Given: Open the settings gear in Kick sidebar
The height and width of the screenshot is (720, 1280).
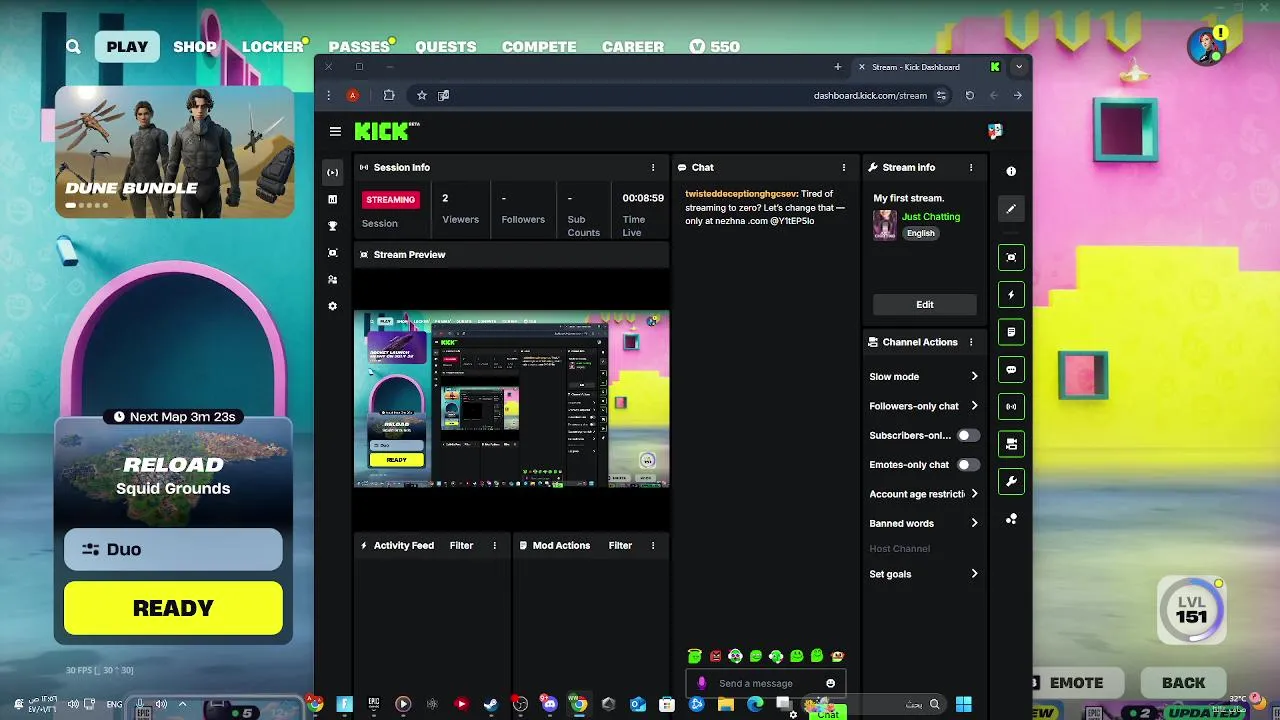Looking at the screenshot, I should [x=333, y=306].
